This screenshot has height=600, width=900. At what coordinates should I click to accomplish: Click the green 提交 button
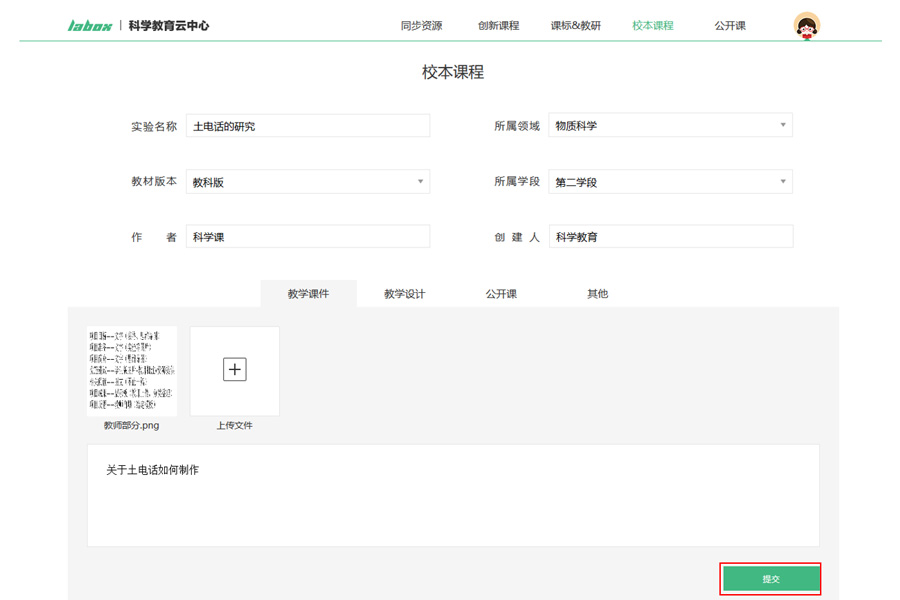tap(771, 579)
